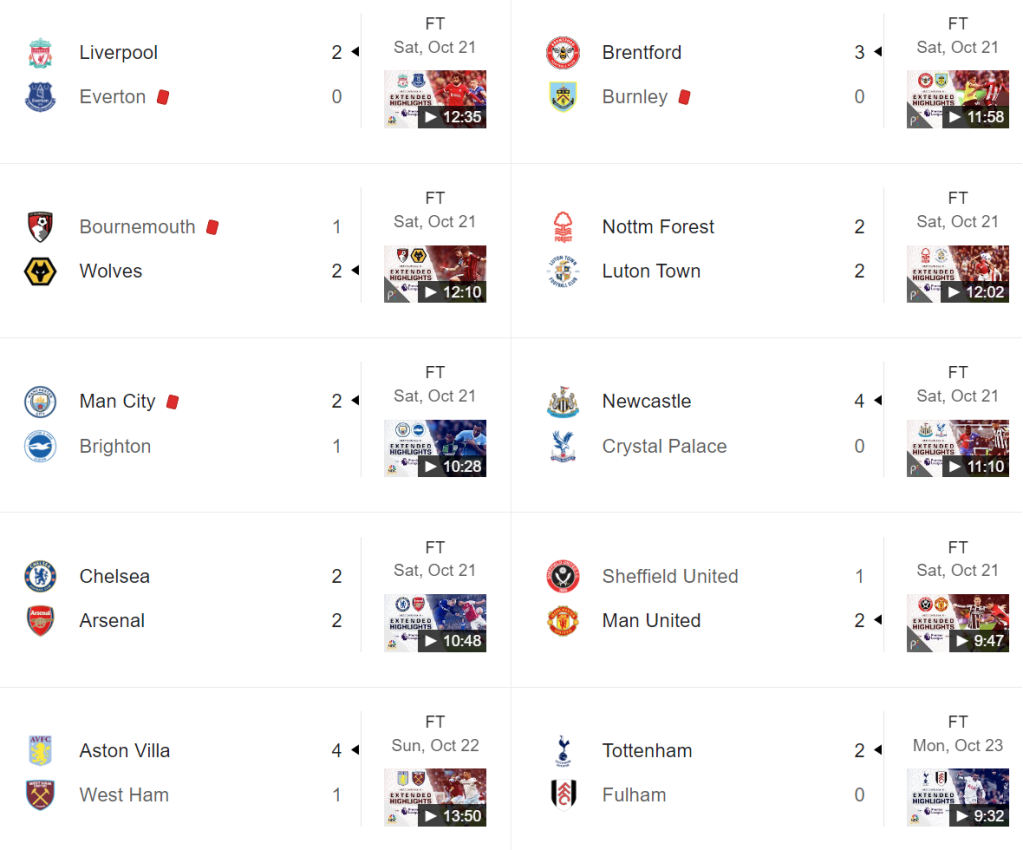Play Liverpool vs Everton highlights video

(435, 99)
